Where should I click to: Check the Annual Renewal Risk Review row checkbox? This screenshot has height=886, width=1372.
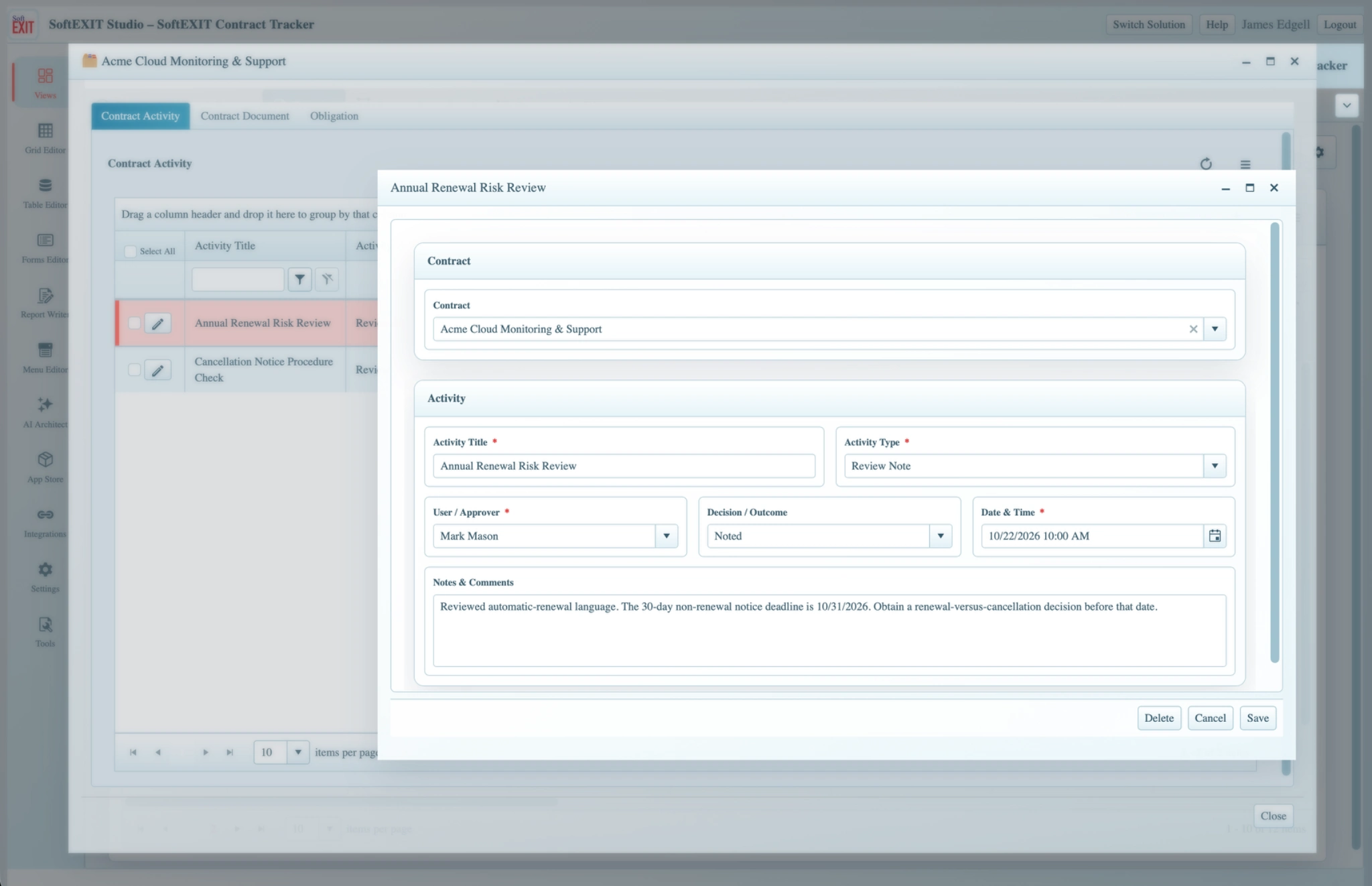click(x=134, y=323)
